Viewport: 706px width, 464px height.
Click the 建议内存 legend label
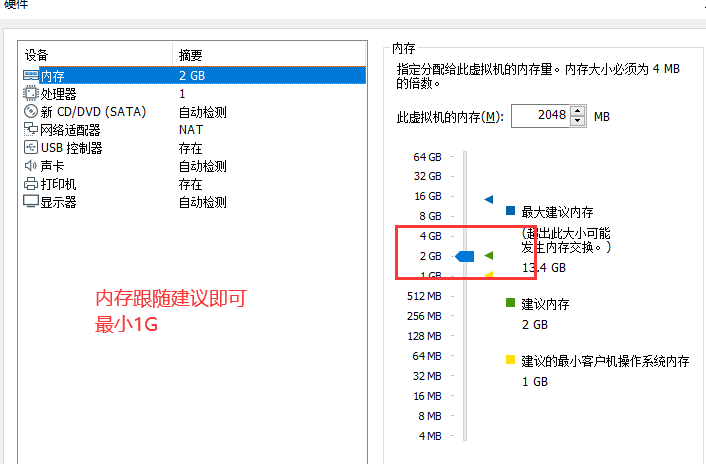click(545, 304)
